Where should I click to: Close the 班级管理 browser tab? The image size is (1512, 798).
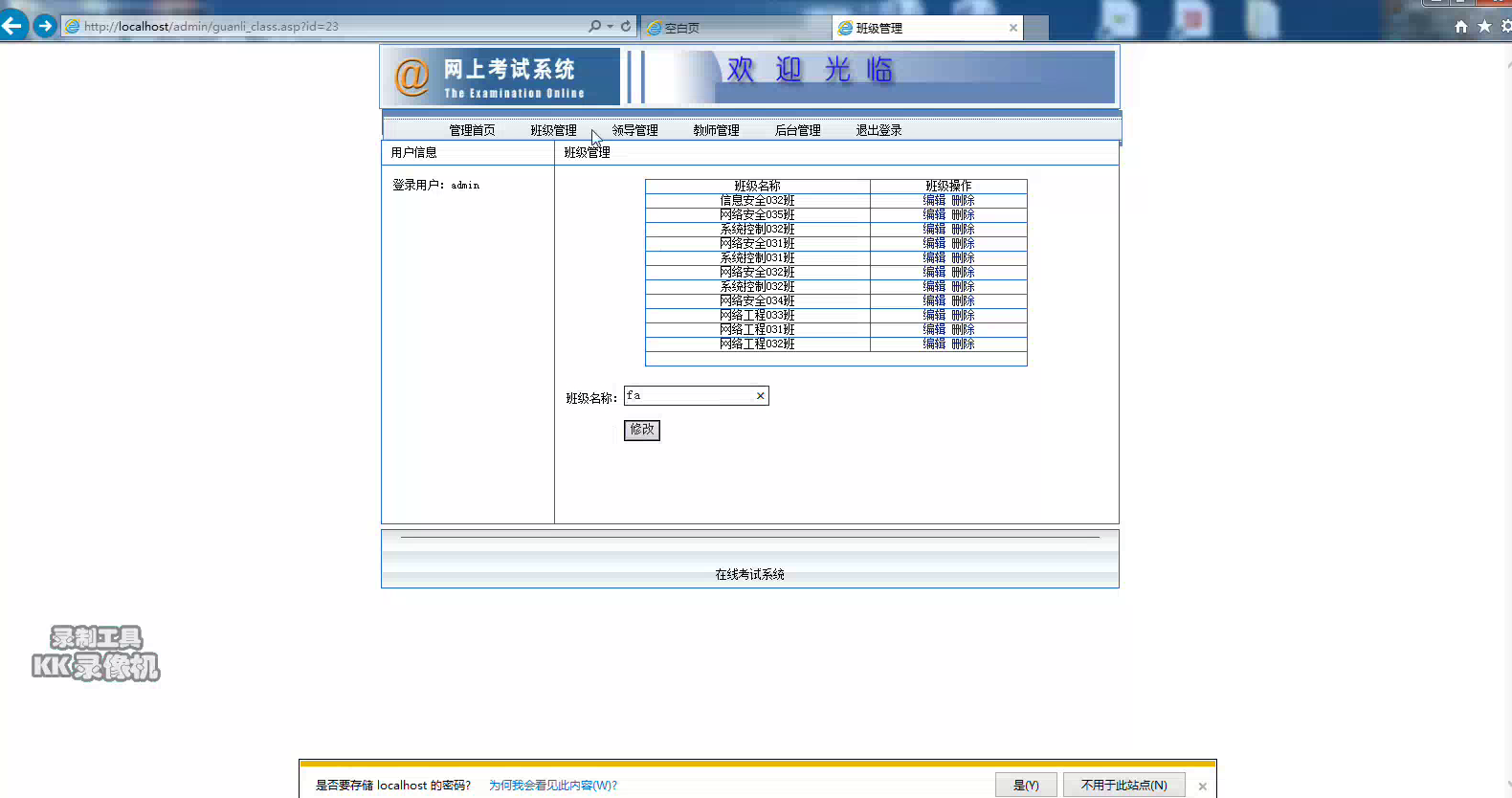(1013, 28)
